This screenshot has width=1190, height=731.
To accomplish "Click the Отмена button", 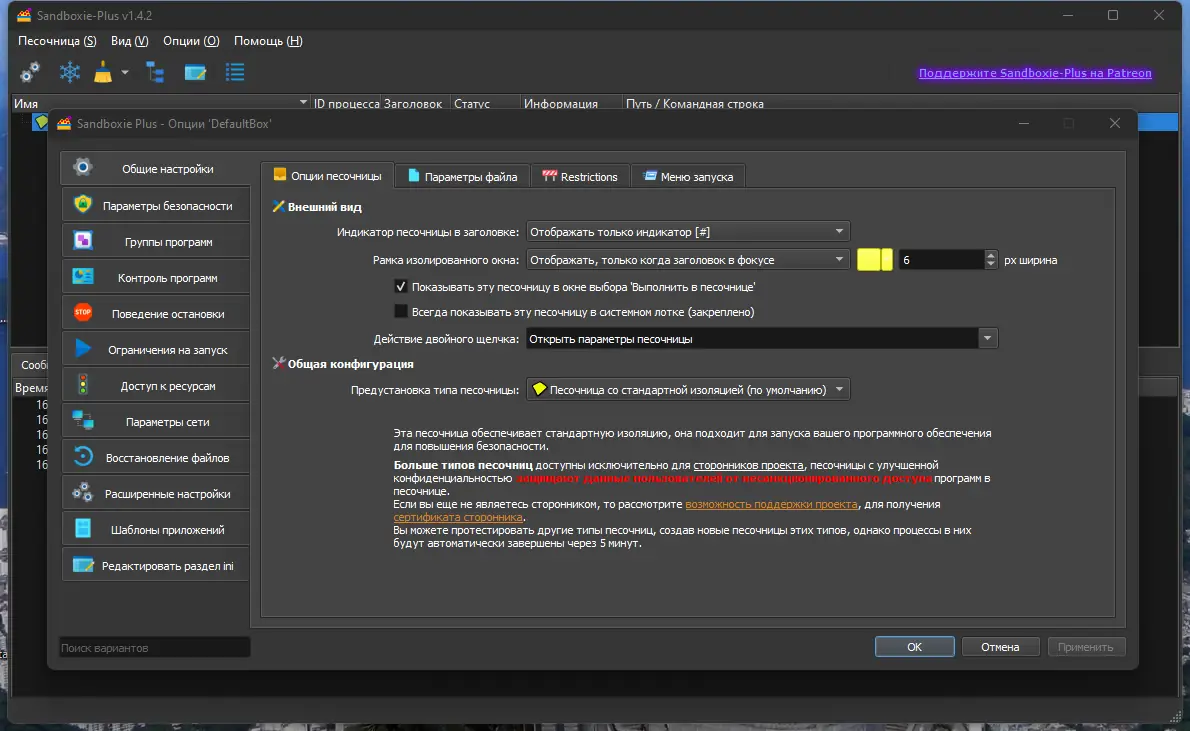I will (x=1000, y=647).
